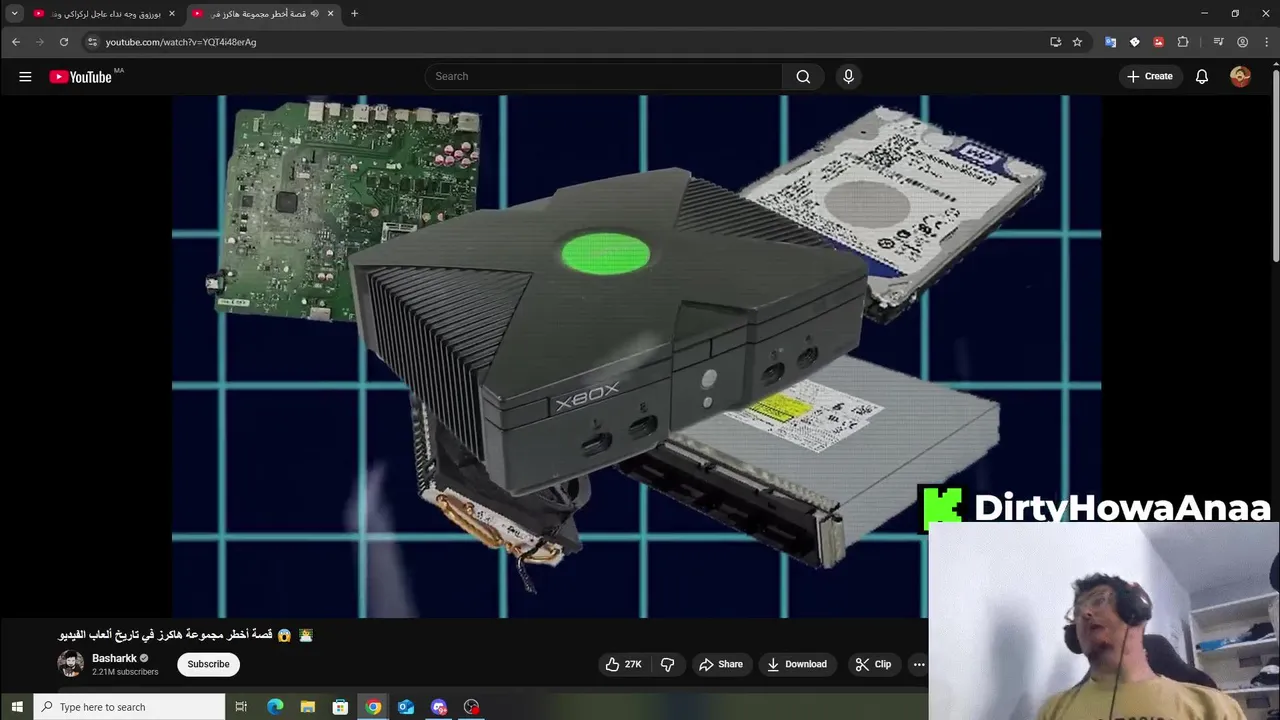The width and height of the screenshot is (1280, 720).
Task: Open the browser Extensions puzzle icon
Action: click(1183, 42)
